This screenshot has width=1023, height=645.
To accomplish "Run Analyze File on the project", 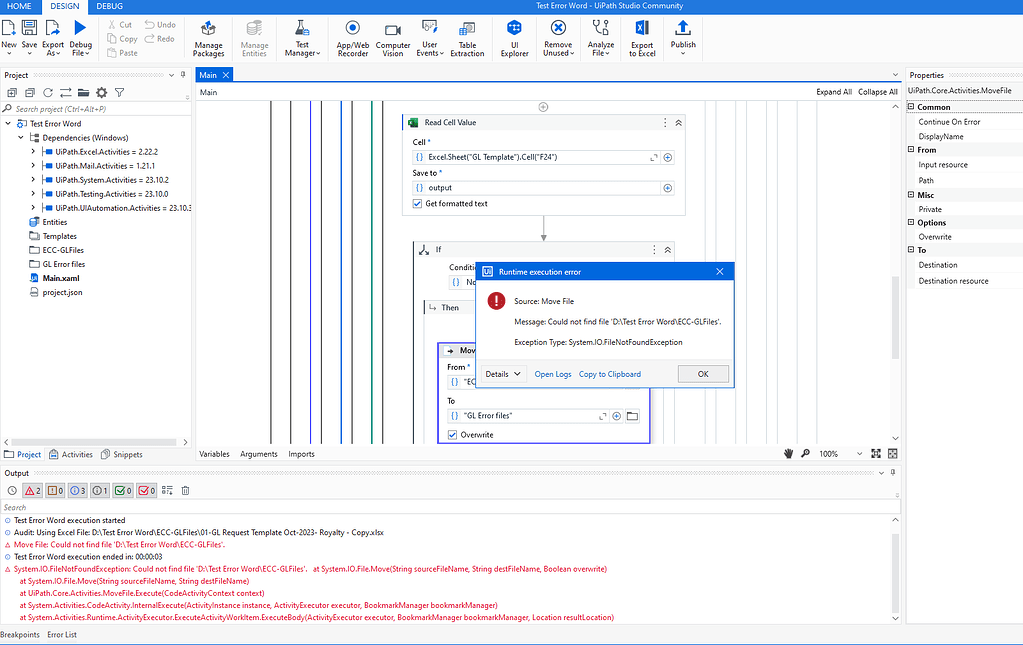I will (599, 38).
